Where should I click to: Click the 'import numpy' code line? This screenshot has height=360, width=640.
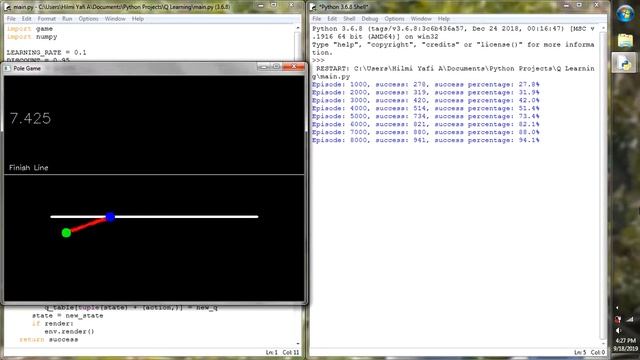tap(32, 37)
